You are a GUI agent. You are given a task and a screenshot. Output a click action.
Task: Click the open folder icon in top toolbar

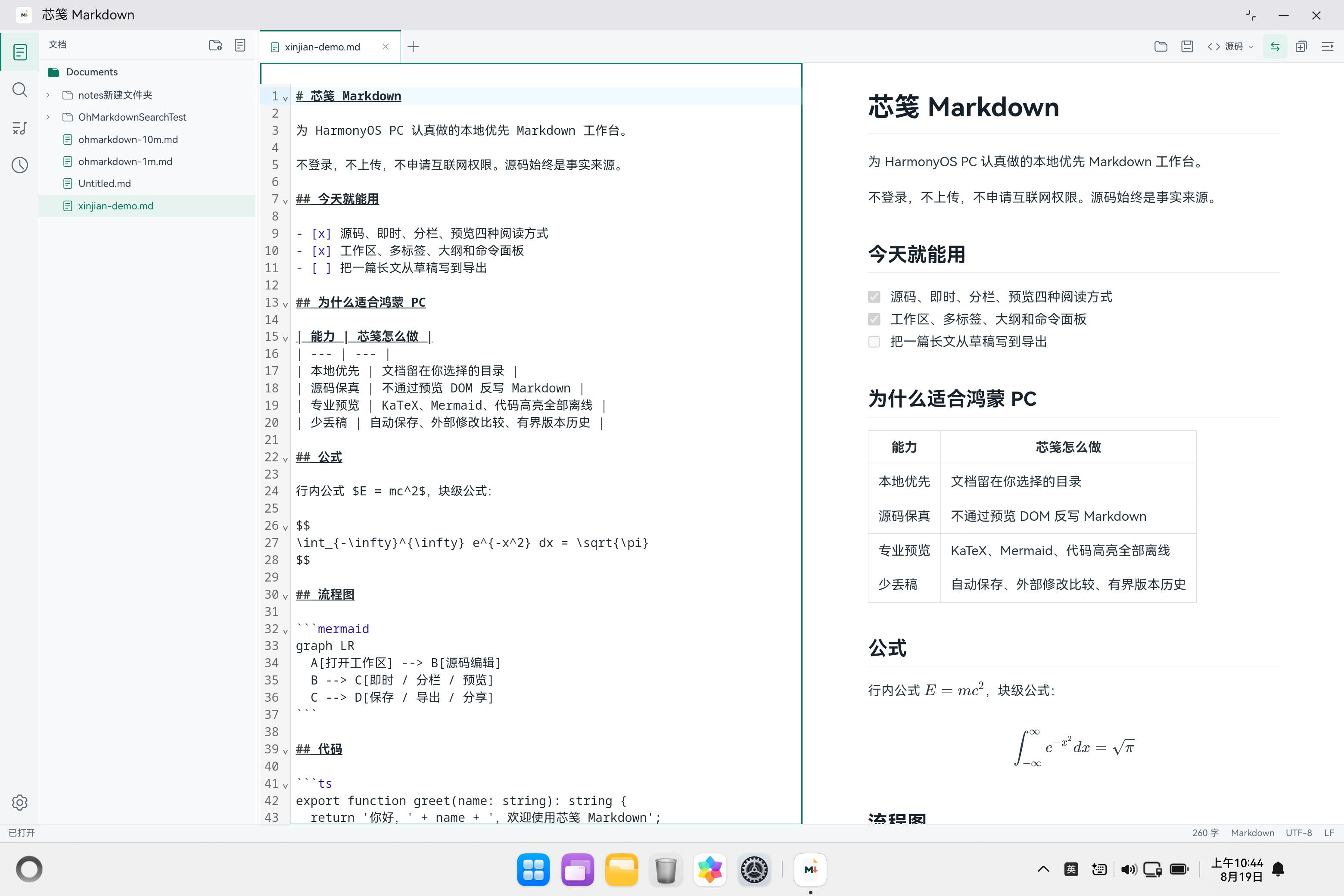click(x=1160, y=46)
